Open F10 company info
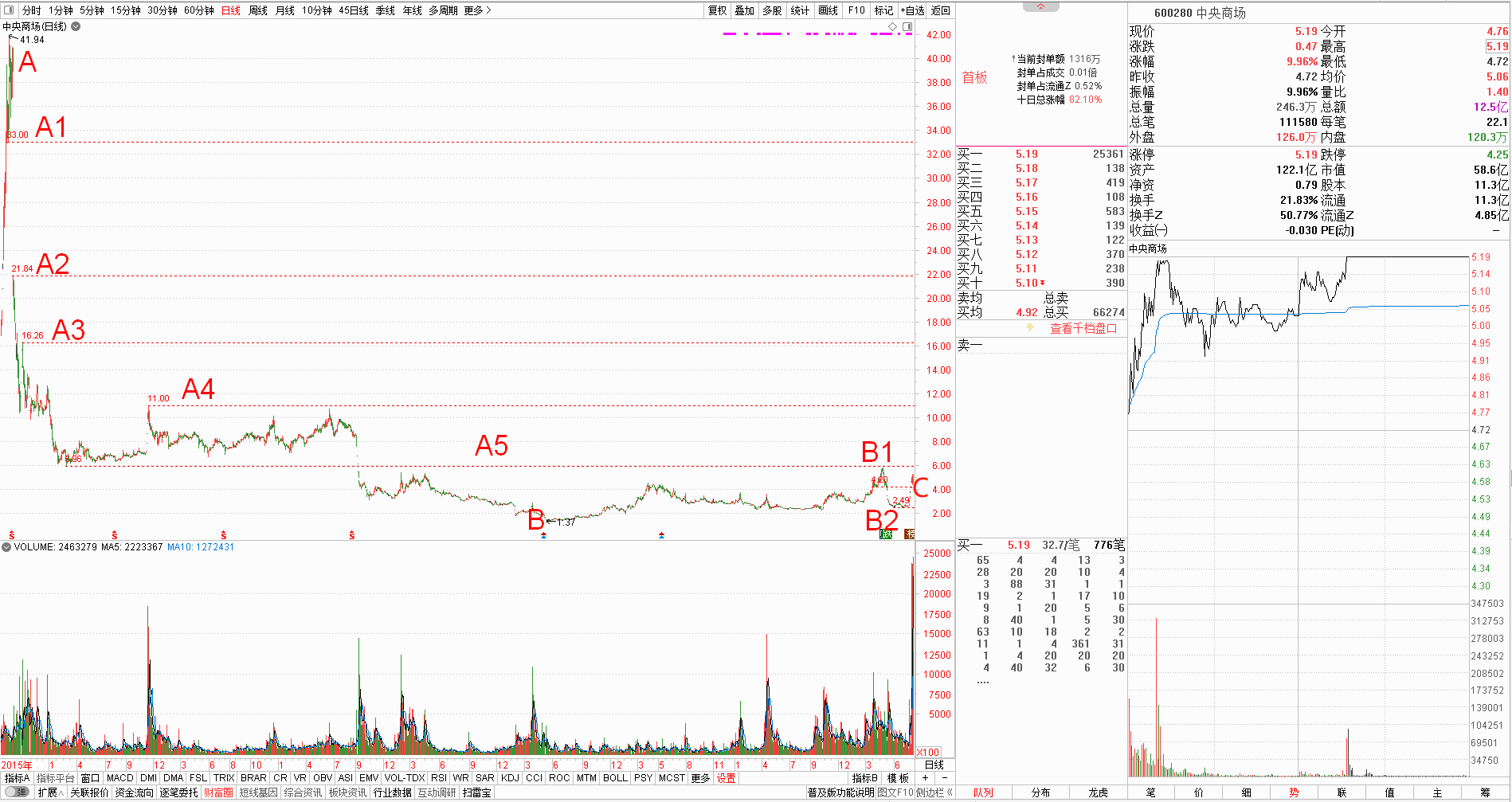This screenshot has width=1512, height=802. point(856,10)
